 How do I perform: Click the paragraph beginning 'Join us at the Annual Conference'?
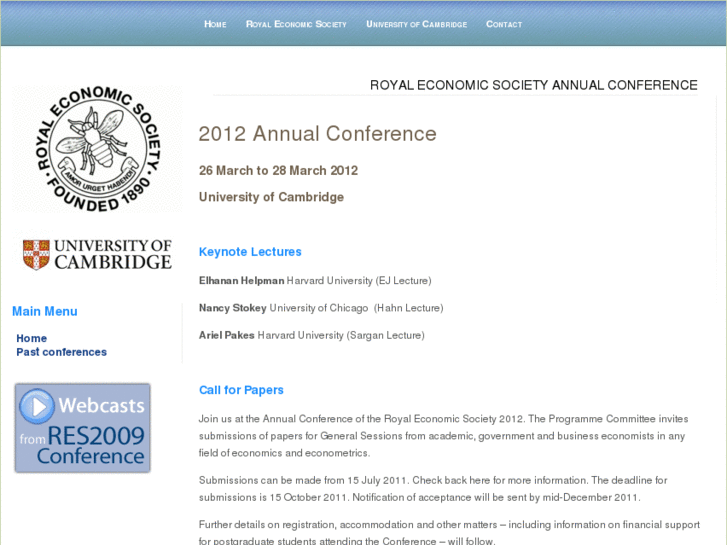[x=443, y=436]
